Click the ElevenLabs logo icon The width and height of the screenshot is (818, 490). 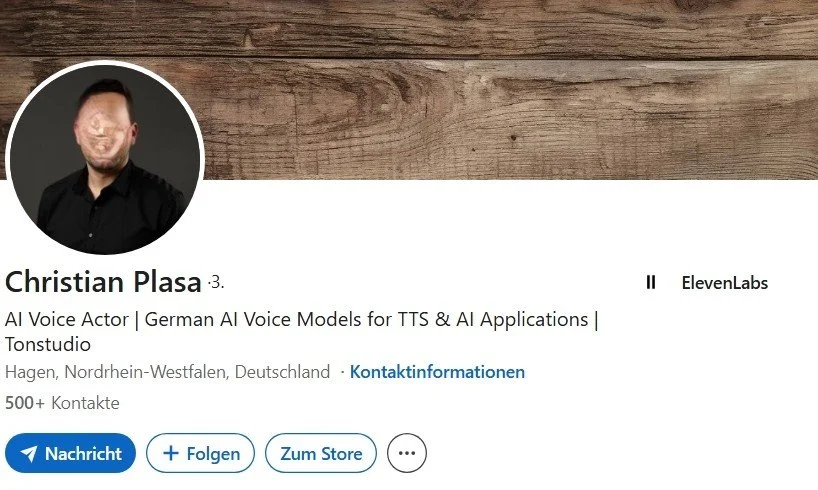pyautogui.click(x=651, y=282)
